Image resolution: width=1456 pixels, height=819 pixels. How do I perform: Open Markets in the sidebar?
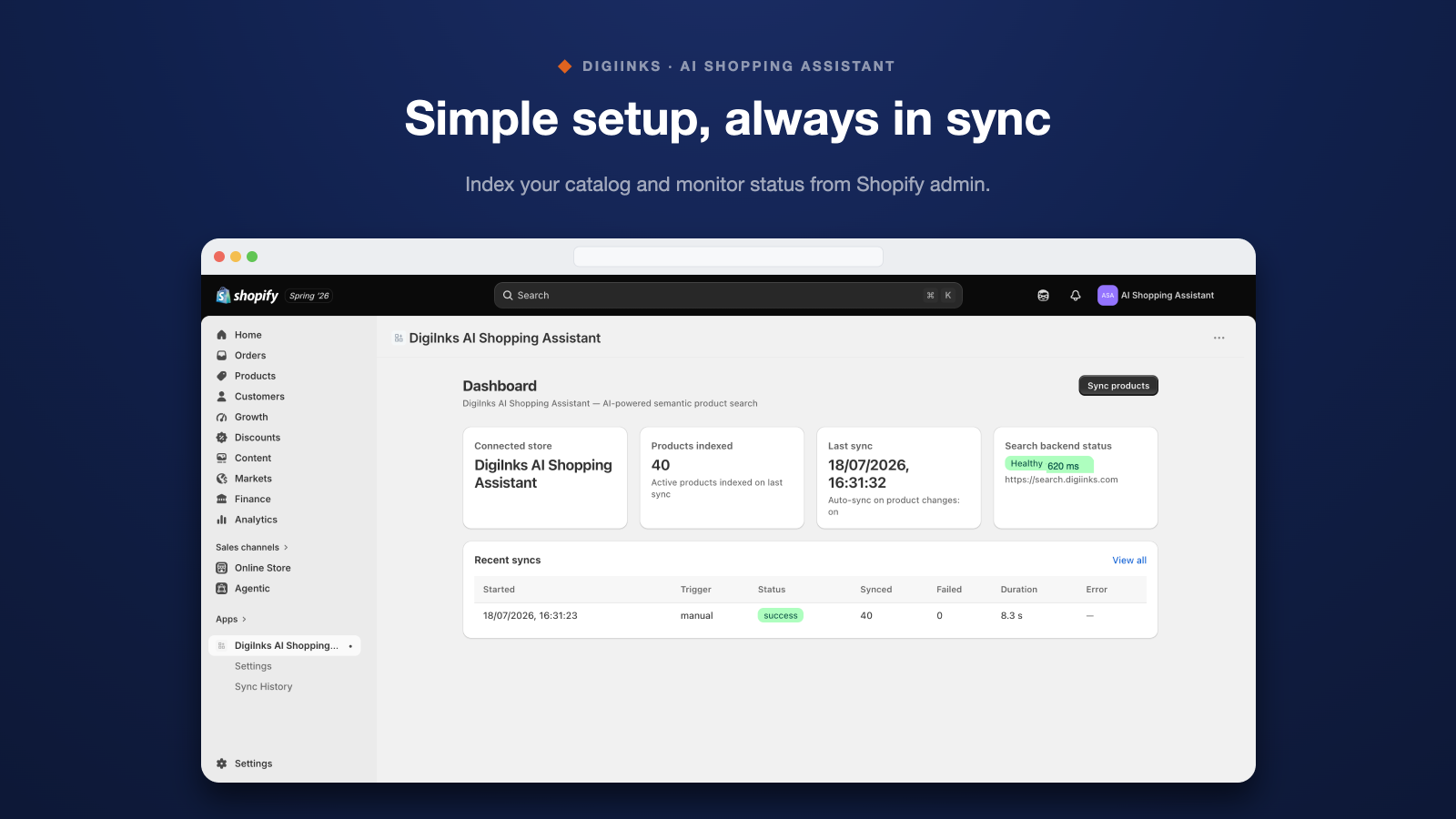click(x=253, y=479)
